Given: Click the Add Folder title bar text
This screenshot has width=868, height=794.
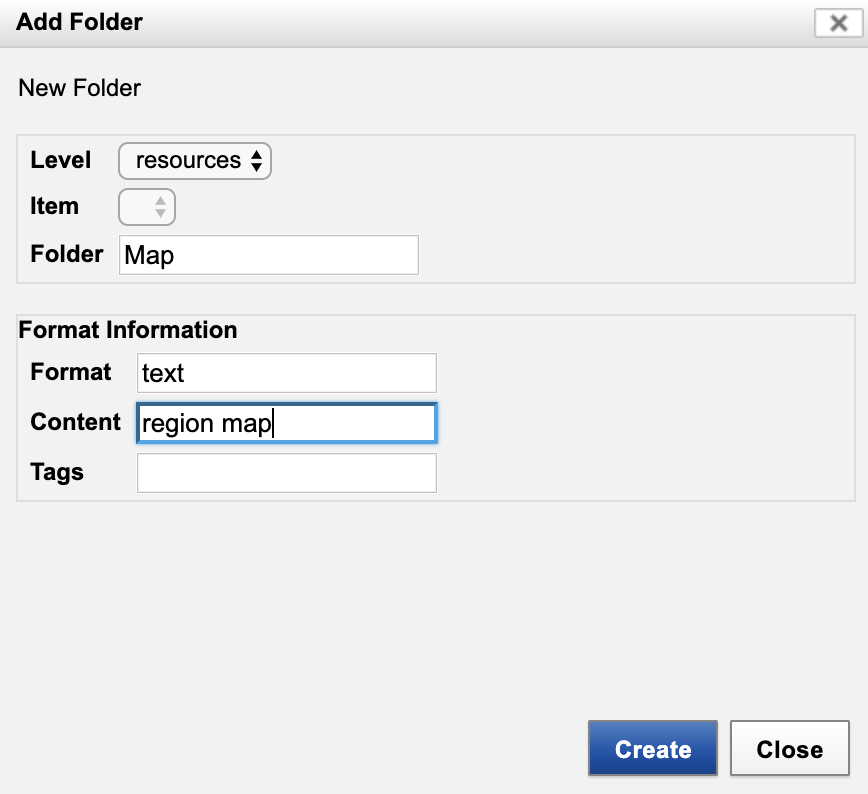Looking at the screenshot, I should tap(80, 22).
